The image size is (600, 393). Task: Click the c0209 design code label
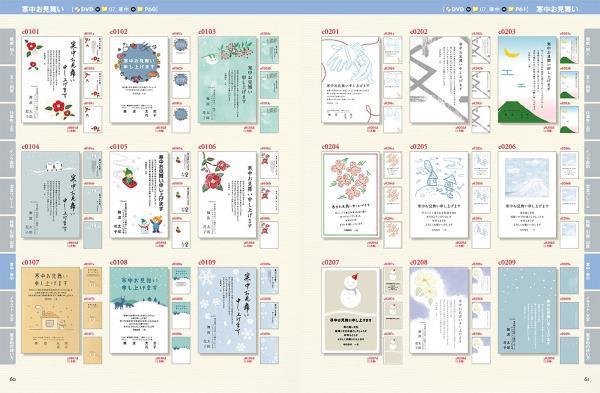coord(507,263)
